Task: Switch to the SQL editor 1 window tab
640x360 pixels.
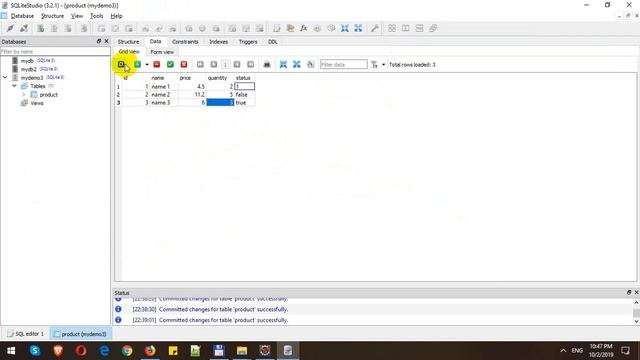Action: point(25,334)
